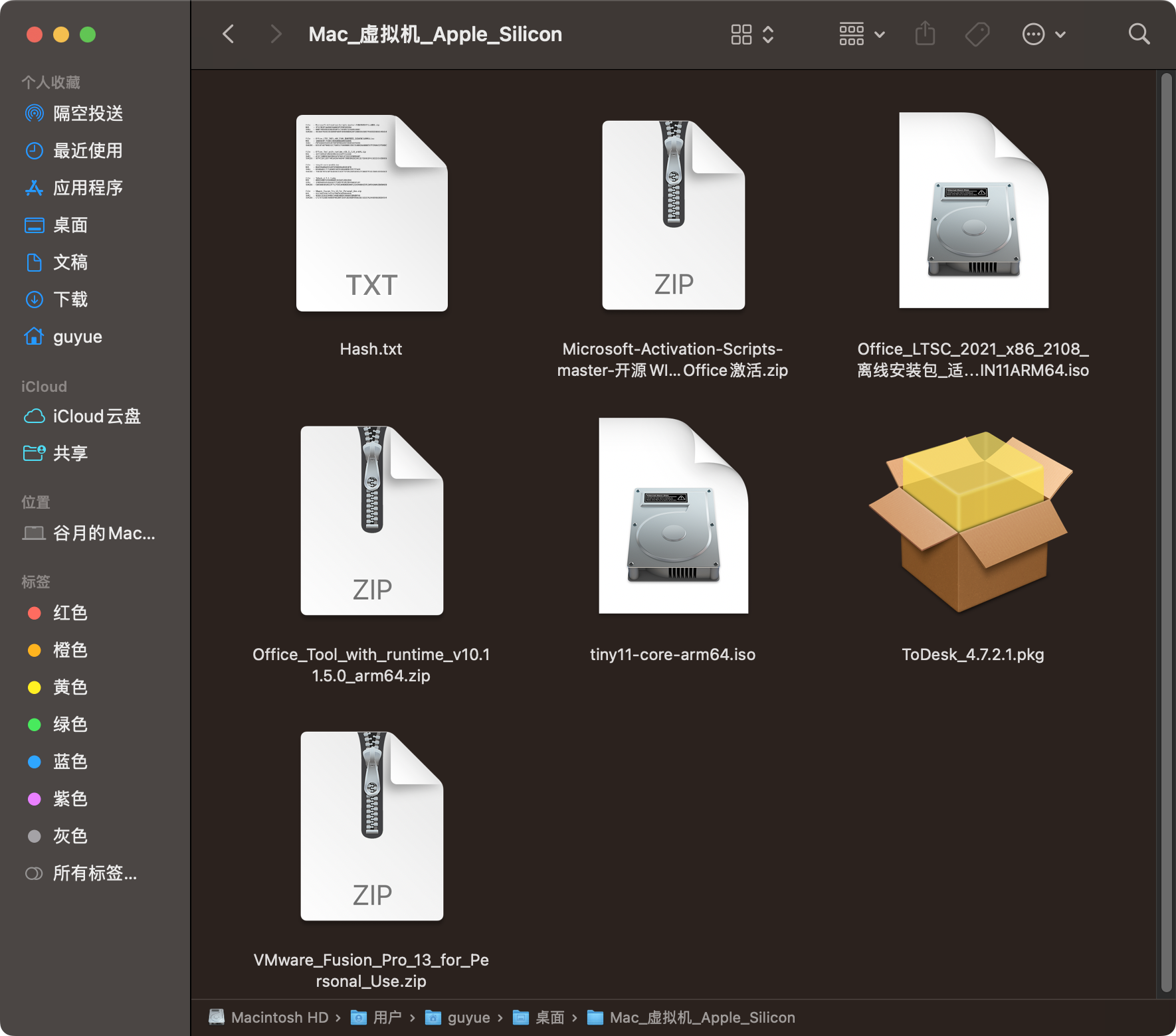Screen dimensions: 1176x1036
Task: Open iCloud云盘 in sidebar
Action: coord(95,416)
